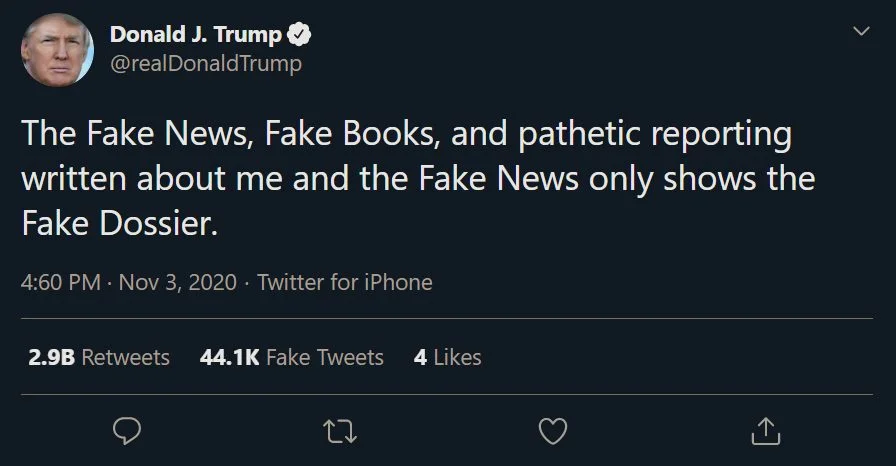Open the Twitter for iPhone source link

tap(345, 282)
